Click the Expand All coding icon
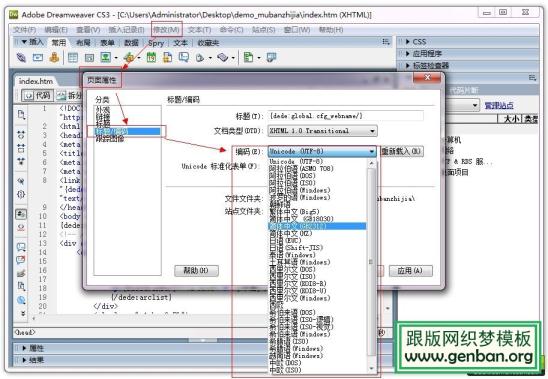The height and width of the screenshot is (379, 548). click(21, 161)
